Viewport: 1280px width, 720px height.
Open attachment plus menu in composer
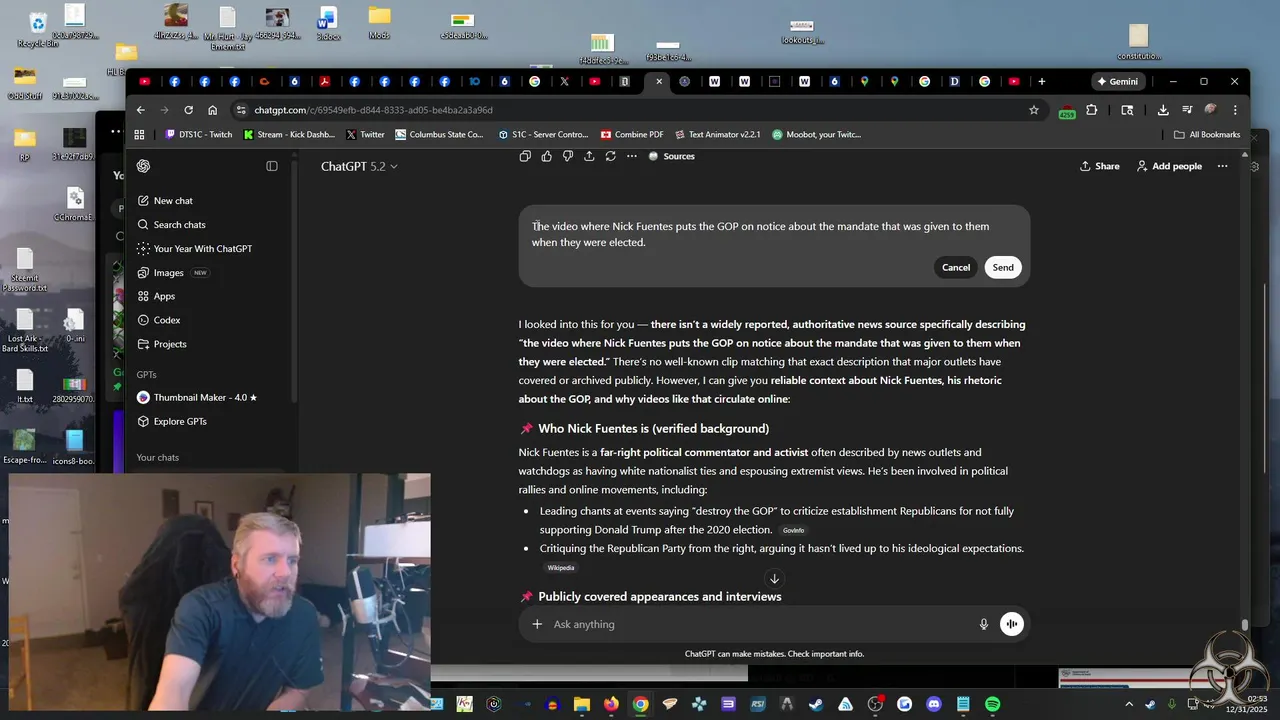[x=537, y=624]
